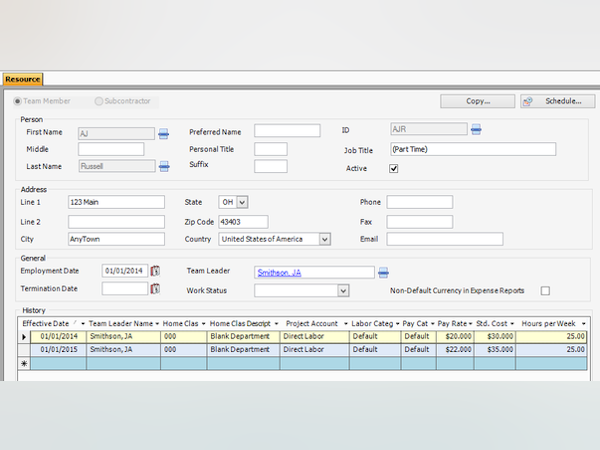This screenshot has height=450, width=600.
Task: Click the City field containing AnyTown
Action: (116, 239)
